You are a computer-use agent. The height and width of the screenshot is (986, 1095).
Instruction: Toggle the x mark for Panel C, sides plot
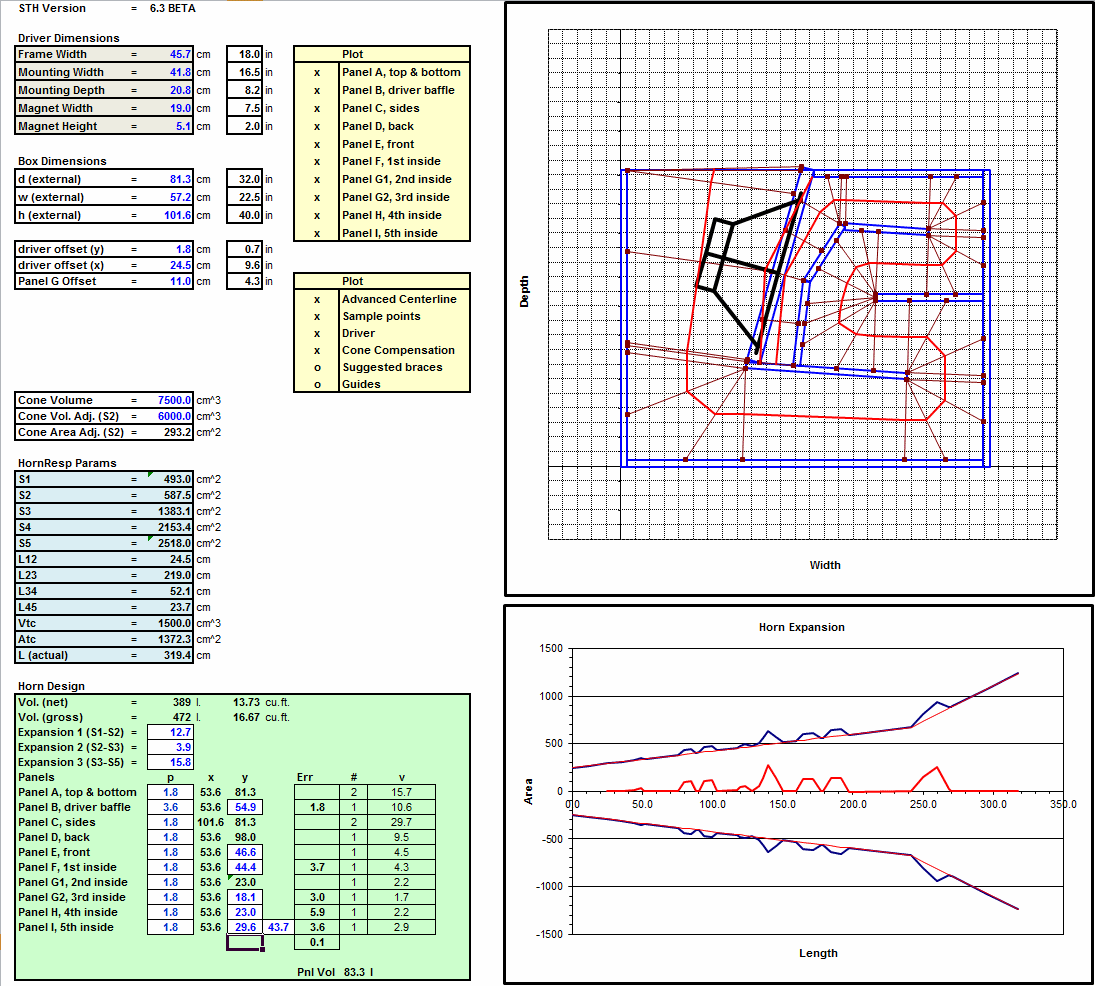tap(317, 108)
